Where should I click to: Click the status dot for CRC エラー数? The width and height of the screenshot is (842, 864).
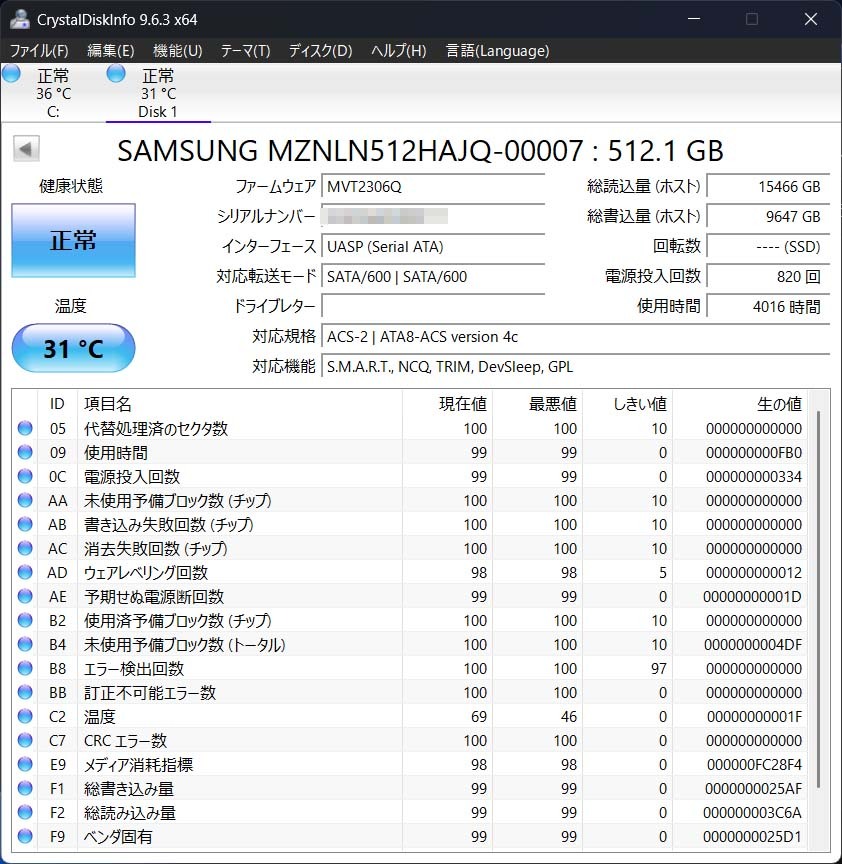coord(25,741)
